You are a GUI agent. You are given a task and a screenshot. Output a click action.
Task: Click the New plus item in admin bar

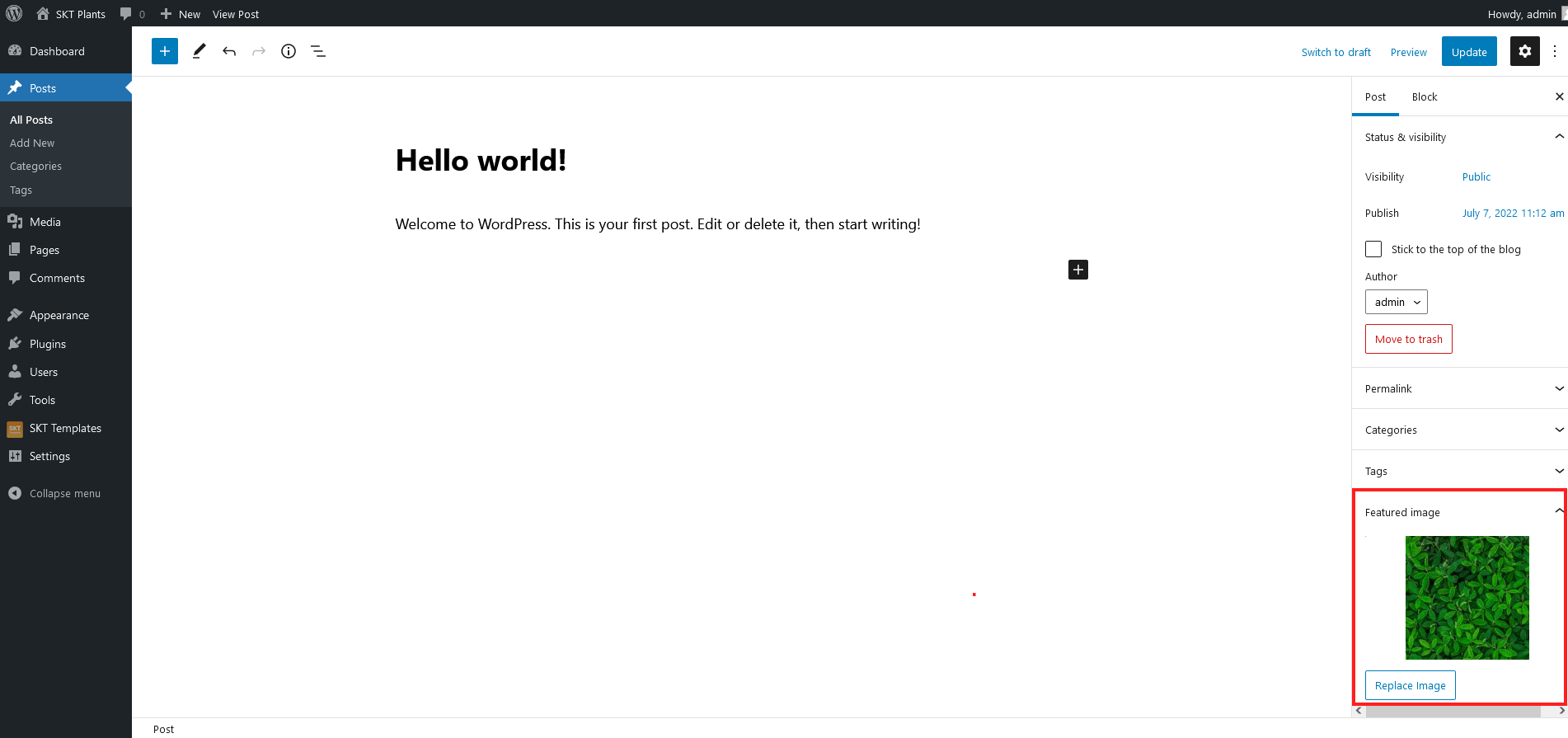coord(180,14)
